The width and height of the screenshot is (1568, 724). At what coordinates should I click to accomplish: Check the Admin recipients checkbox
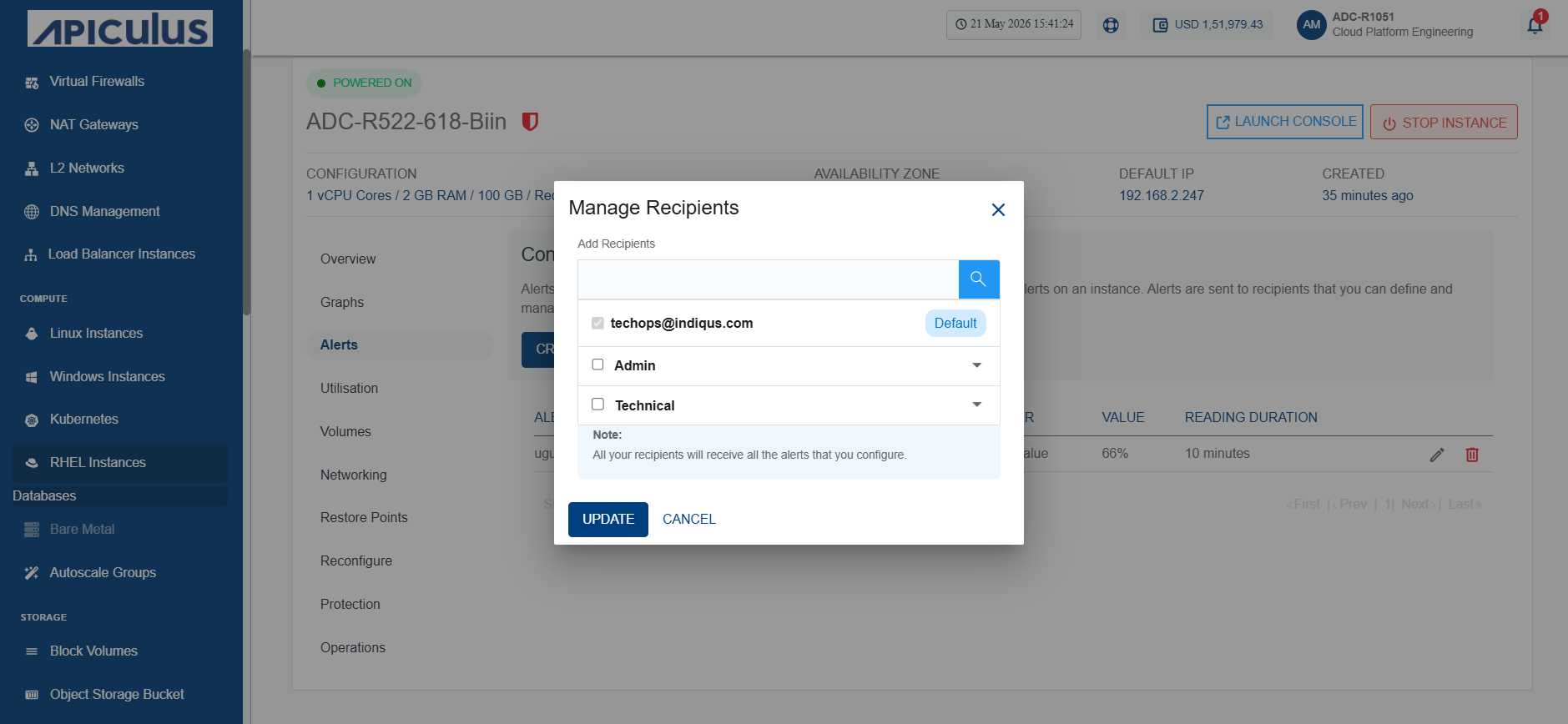click(x=597, y=365)
